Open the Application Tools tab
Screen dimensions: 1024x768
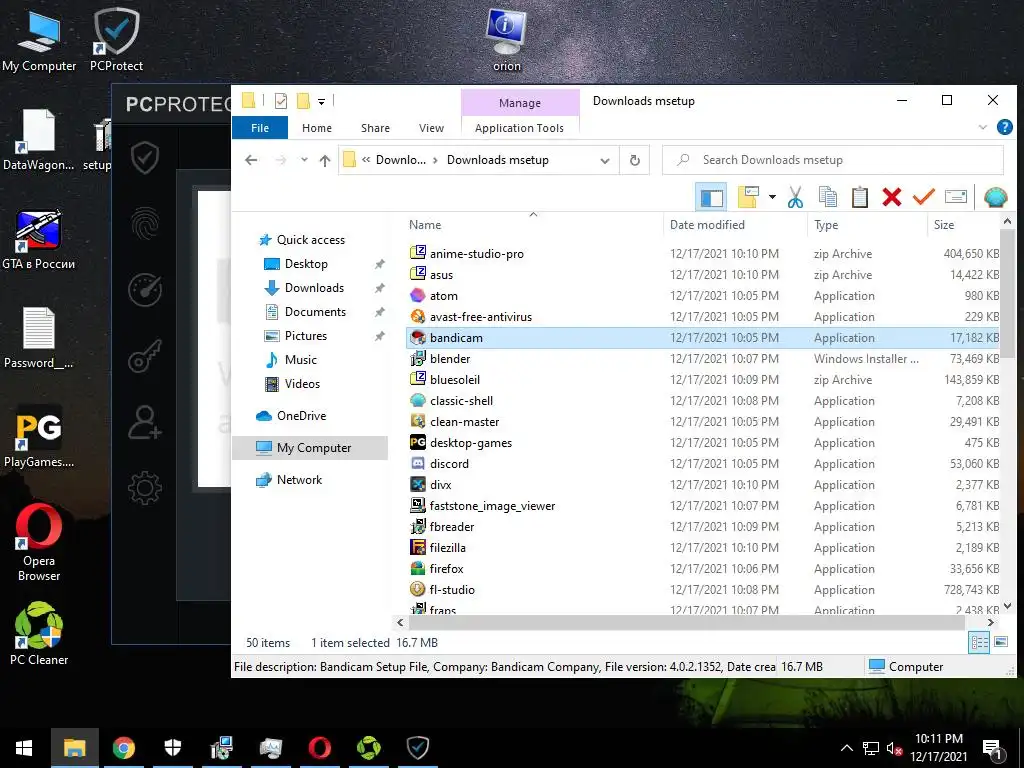click(x=519, y=128)
